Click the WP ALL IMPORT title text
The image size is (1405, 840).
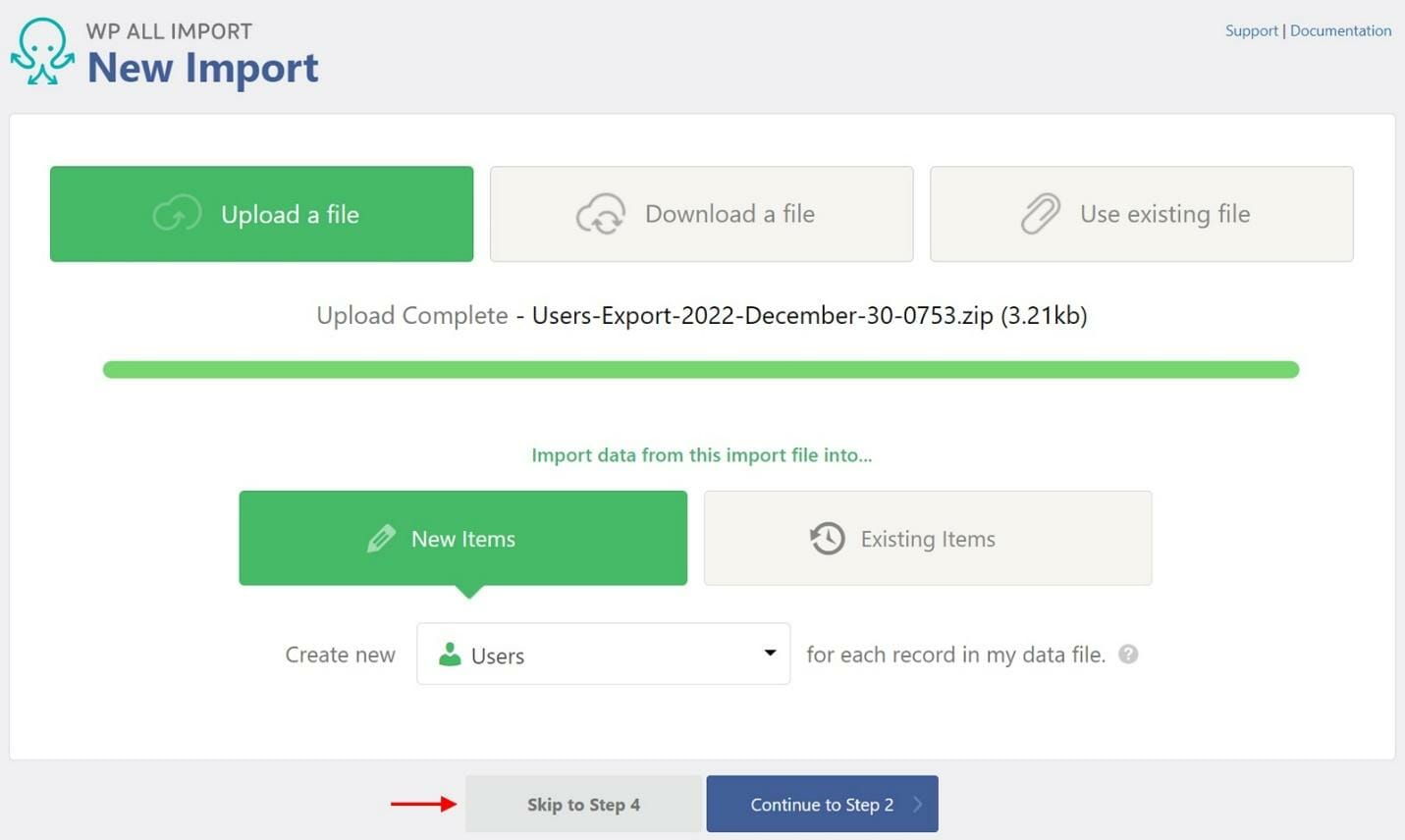click(169, 30)
